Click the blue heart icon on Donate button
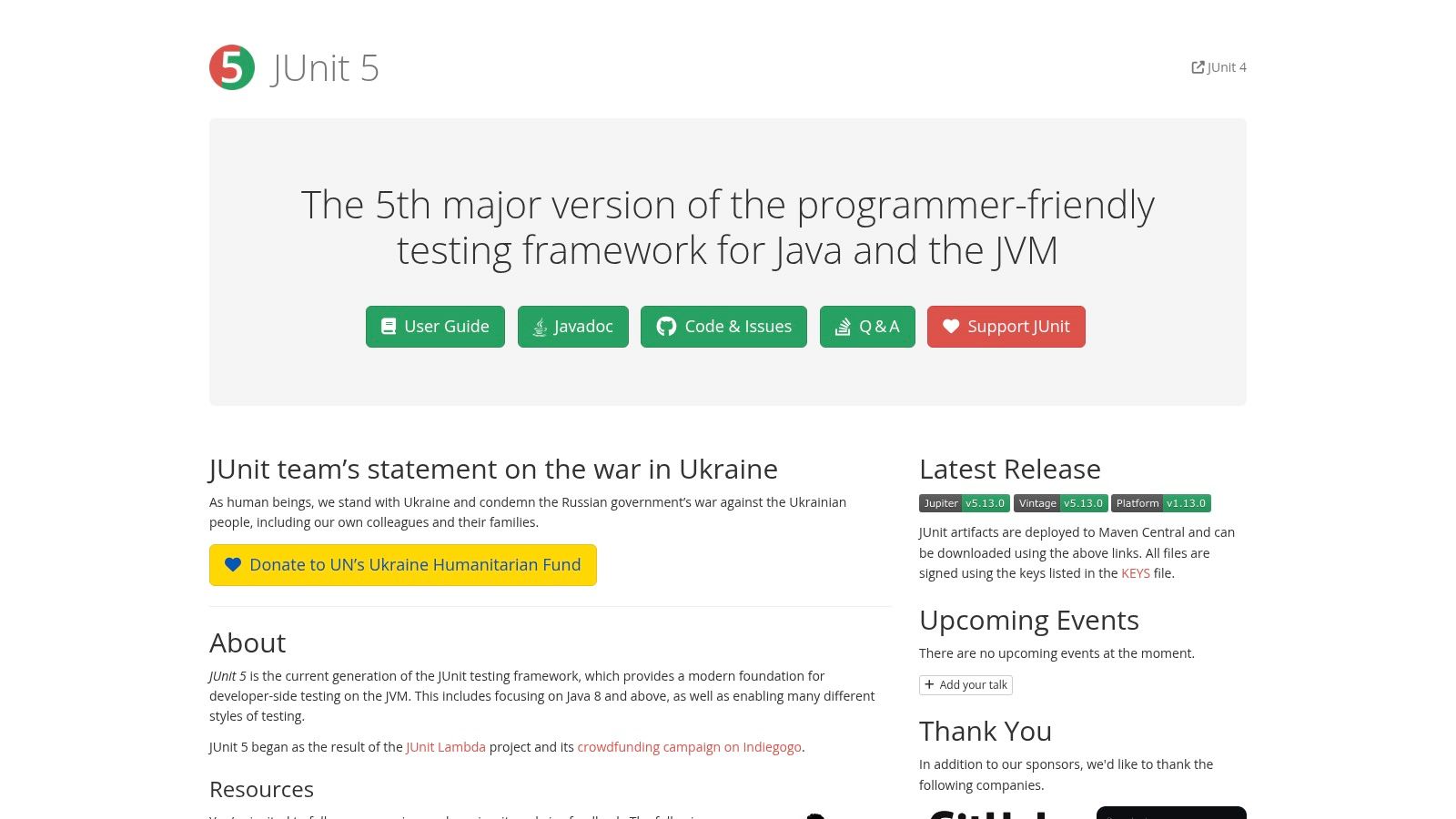This screenshot has height=819, width=1456. 233,565
